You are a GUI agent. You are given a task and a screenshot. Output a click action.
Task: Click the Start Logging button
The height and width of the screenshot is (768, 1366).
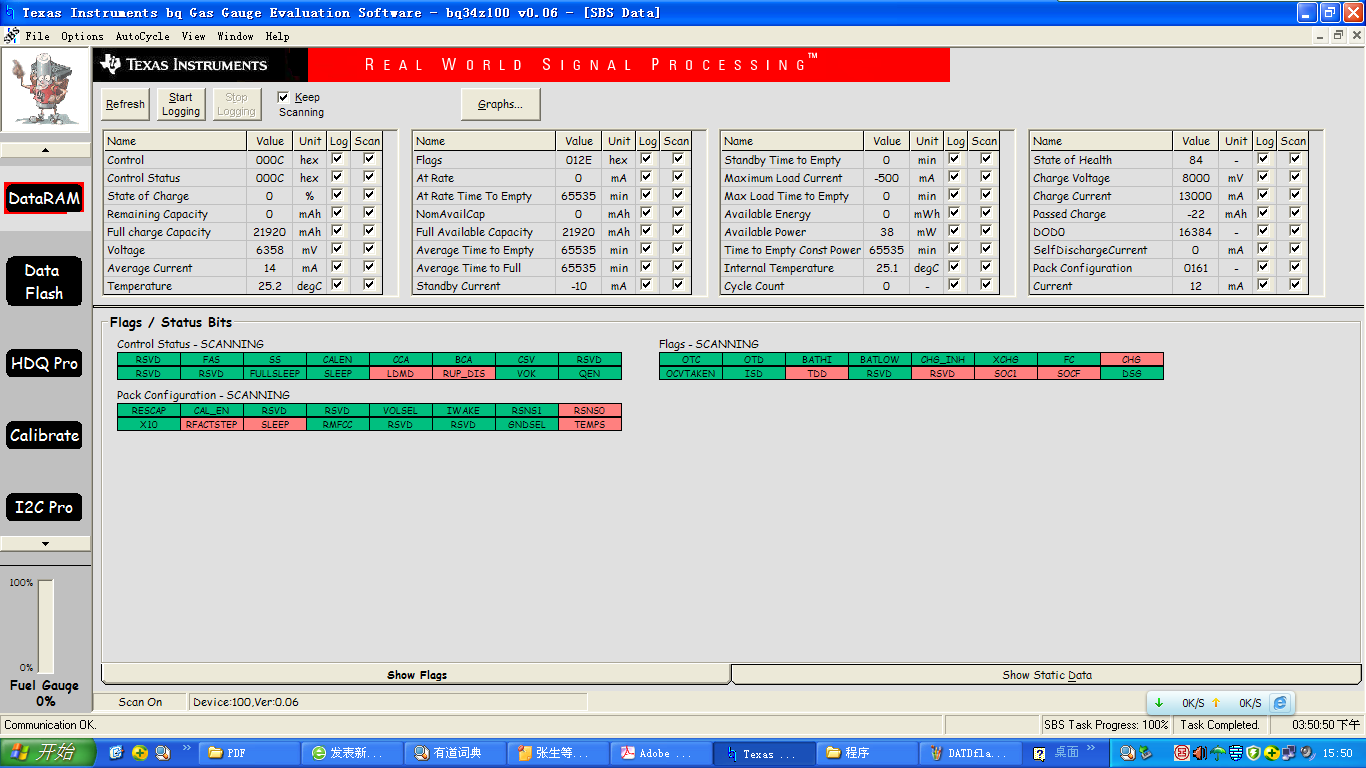pos(181,104)
